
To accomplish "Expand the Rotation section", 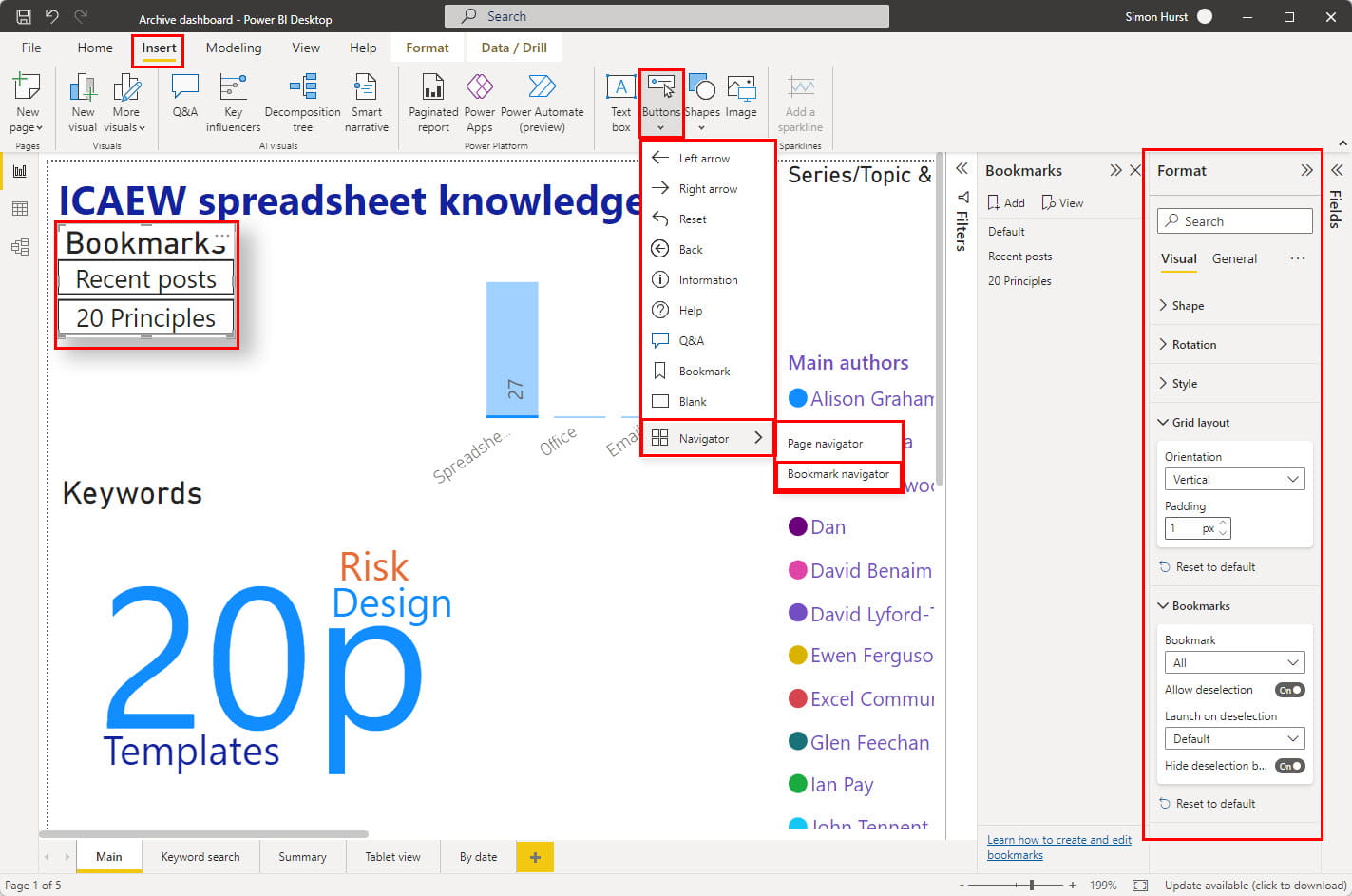I will click(1193, 345).
